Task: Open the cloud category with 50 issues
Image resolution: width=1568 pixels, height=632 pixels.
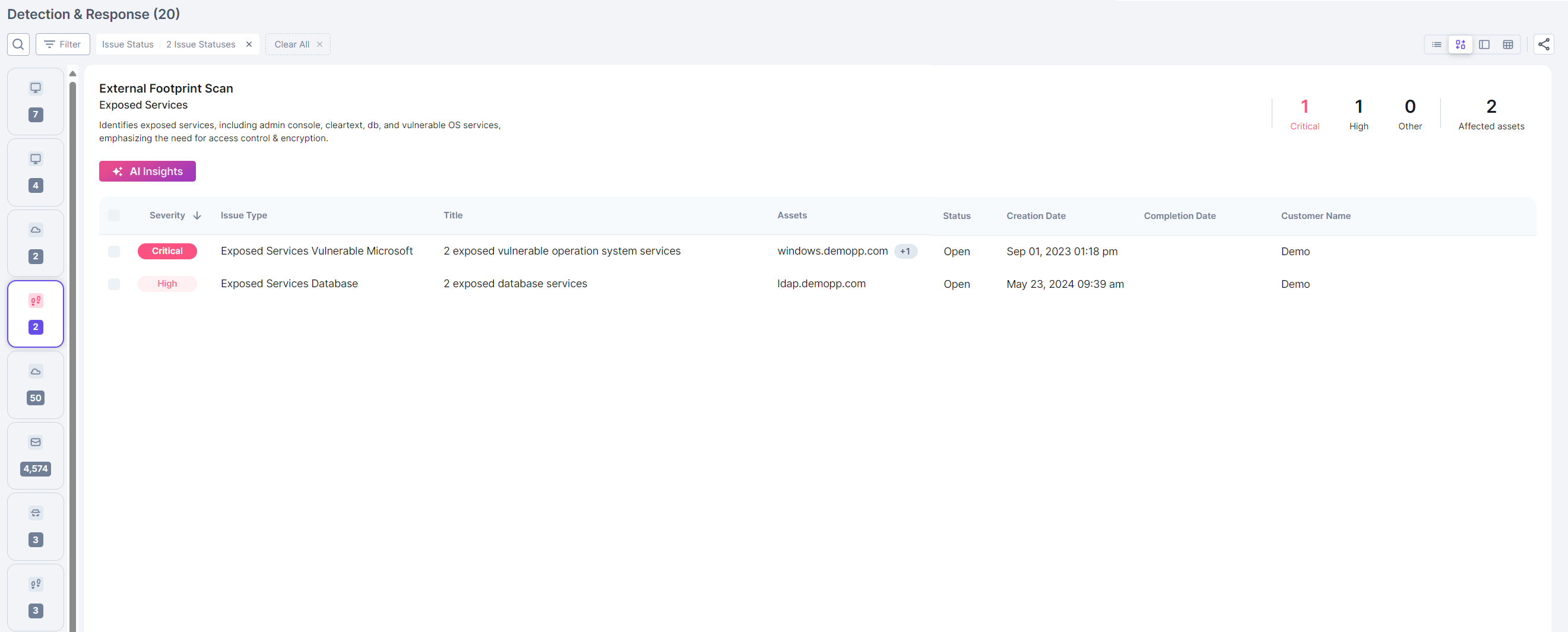Action: click(35, 385)
